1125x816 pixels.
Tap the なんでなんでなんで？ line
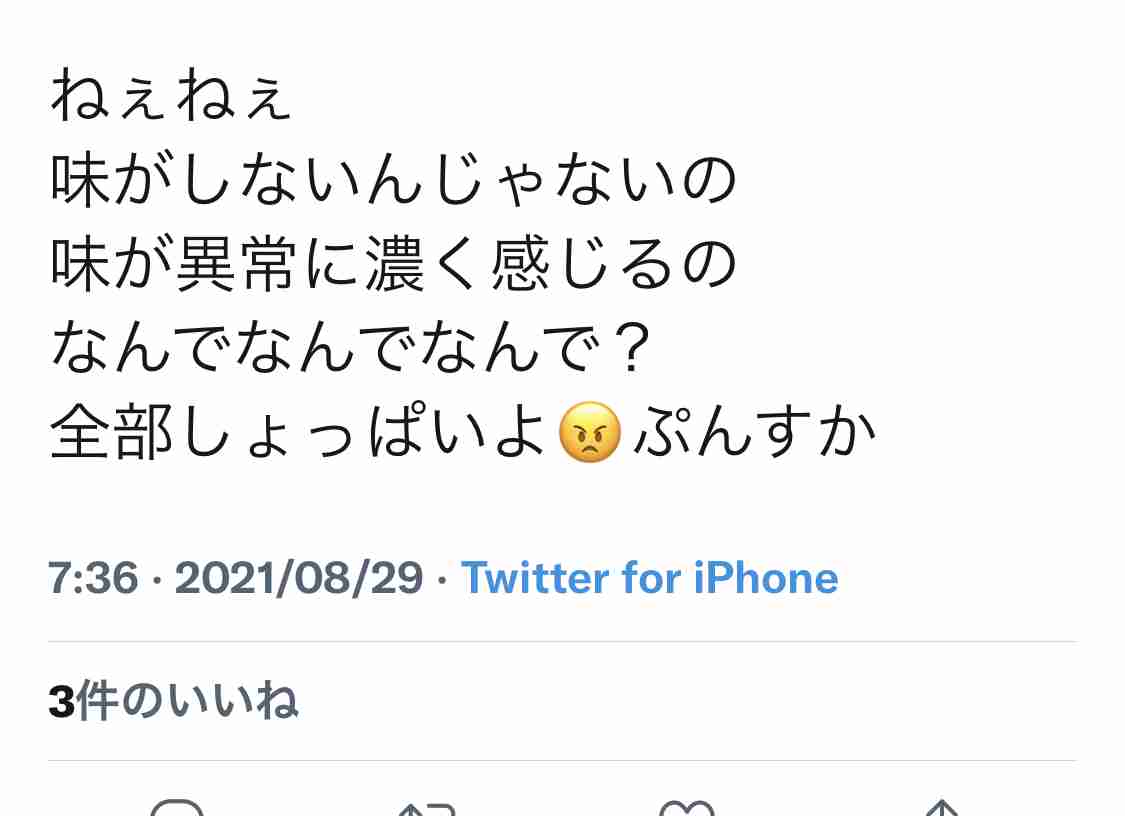351,347
